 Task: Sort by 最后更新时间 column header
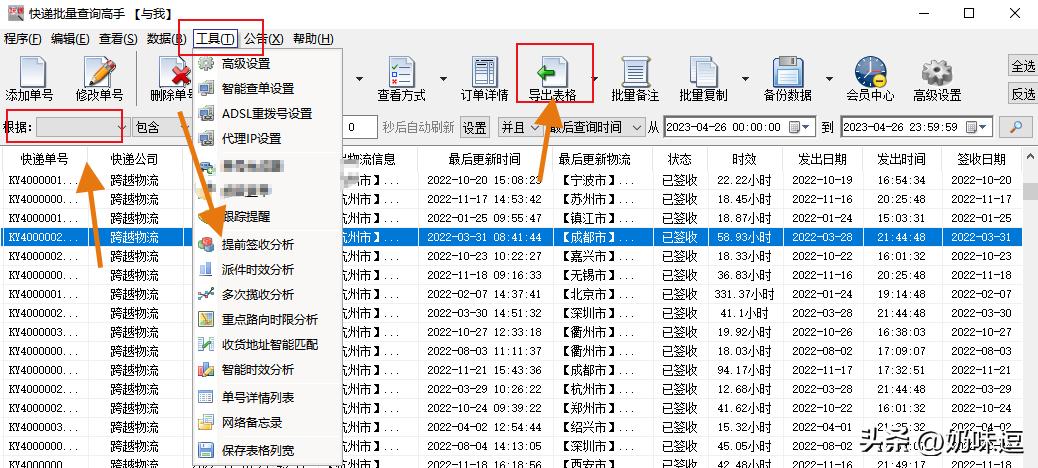[484, 159]
